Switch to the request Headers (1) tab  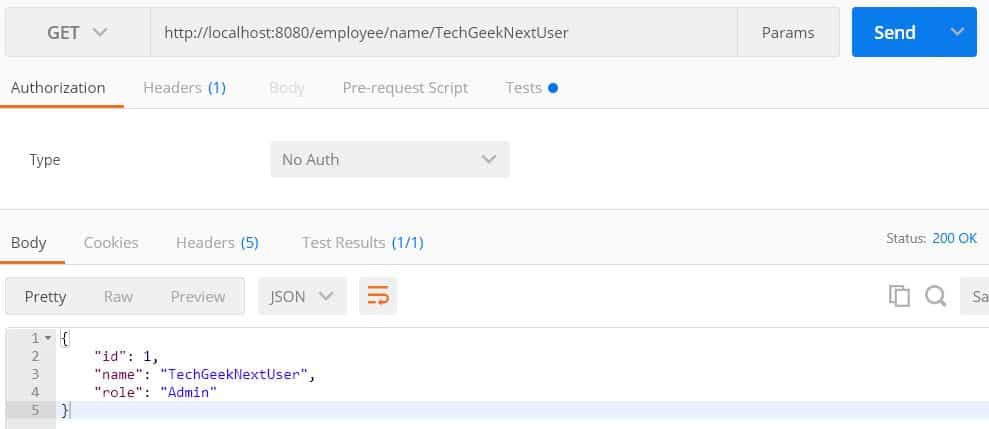(184, 88)
